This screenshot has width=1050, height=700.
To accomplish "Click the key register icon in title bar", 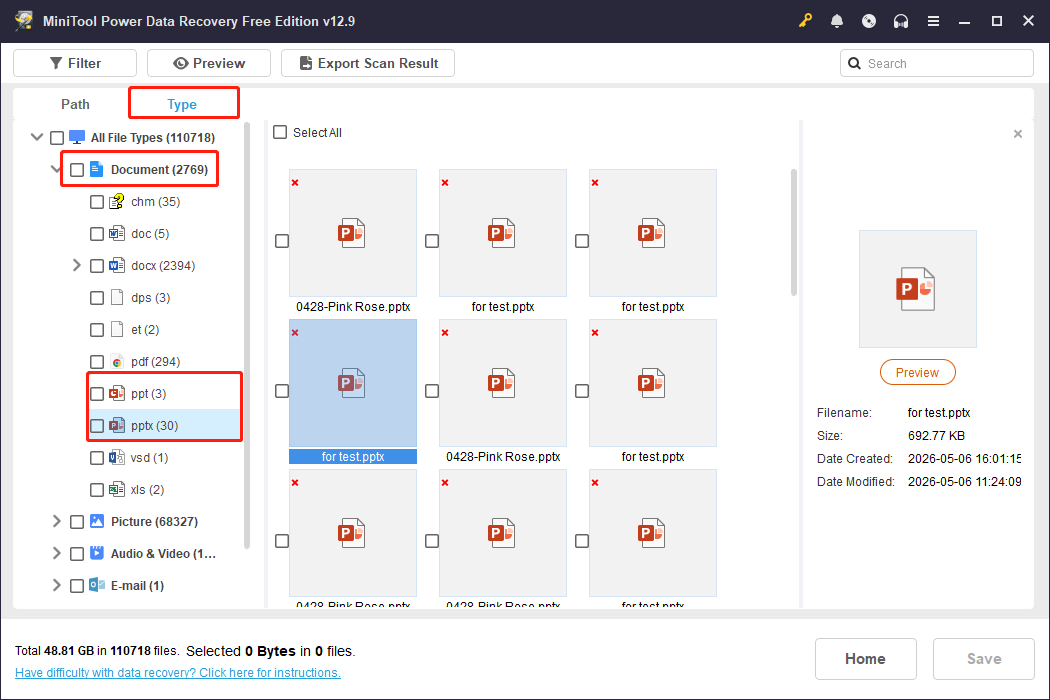I will (805, 21).
